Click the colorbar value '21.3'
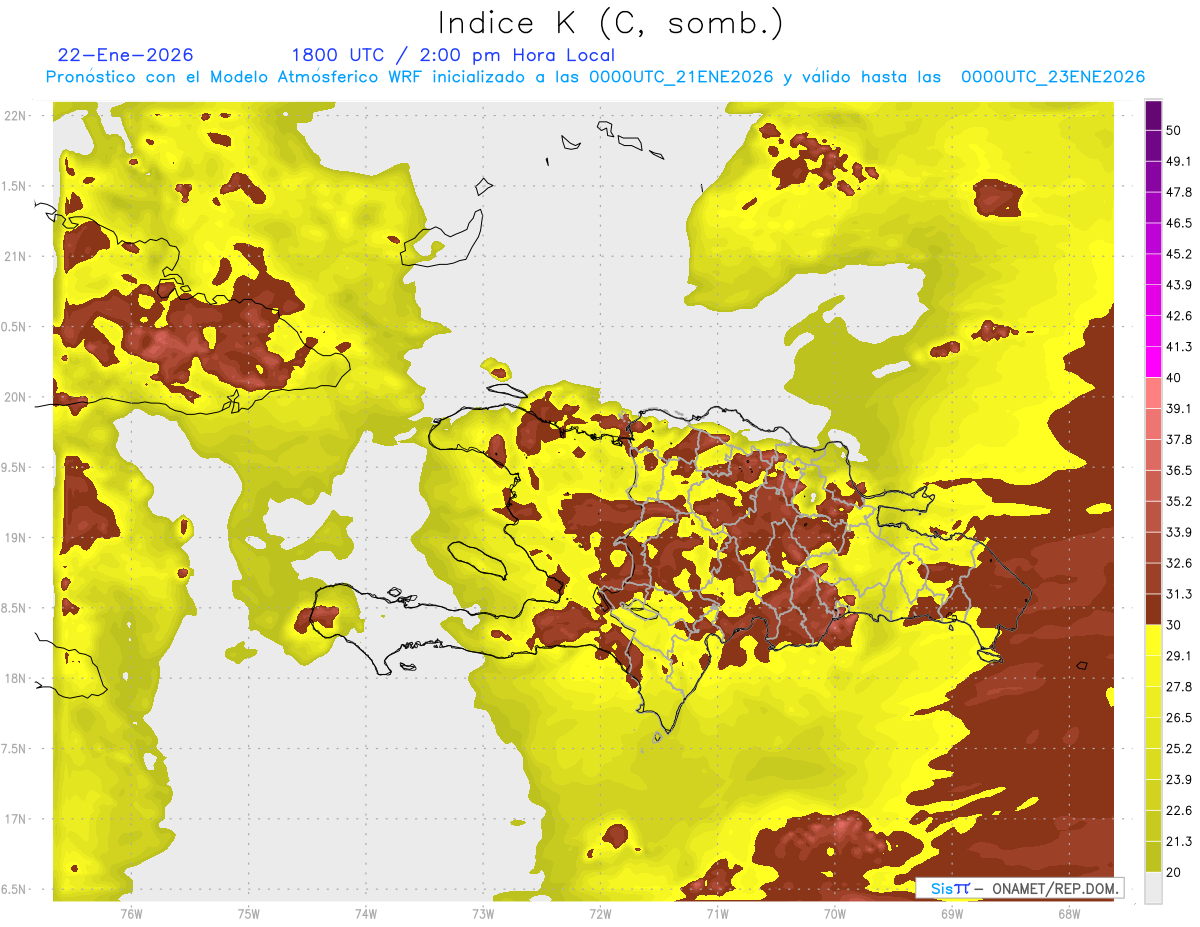The height and width of the screenshot is (927, 1200). click(x=1179, y=842)
